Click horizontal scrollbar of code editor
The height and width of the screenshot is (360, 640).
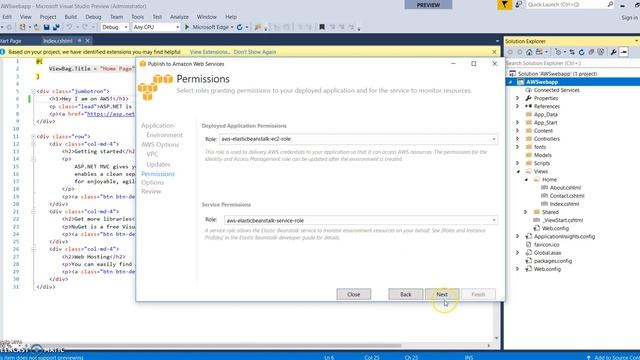245,345
